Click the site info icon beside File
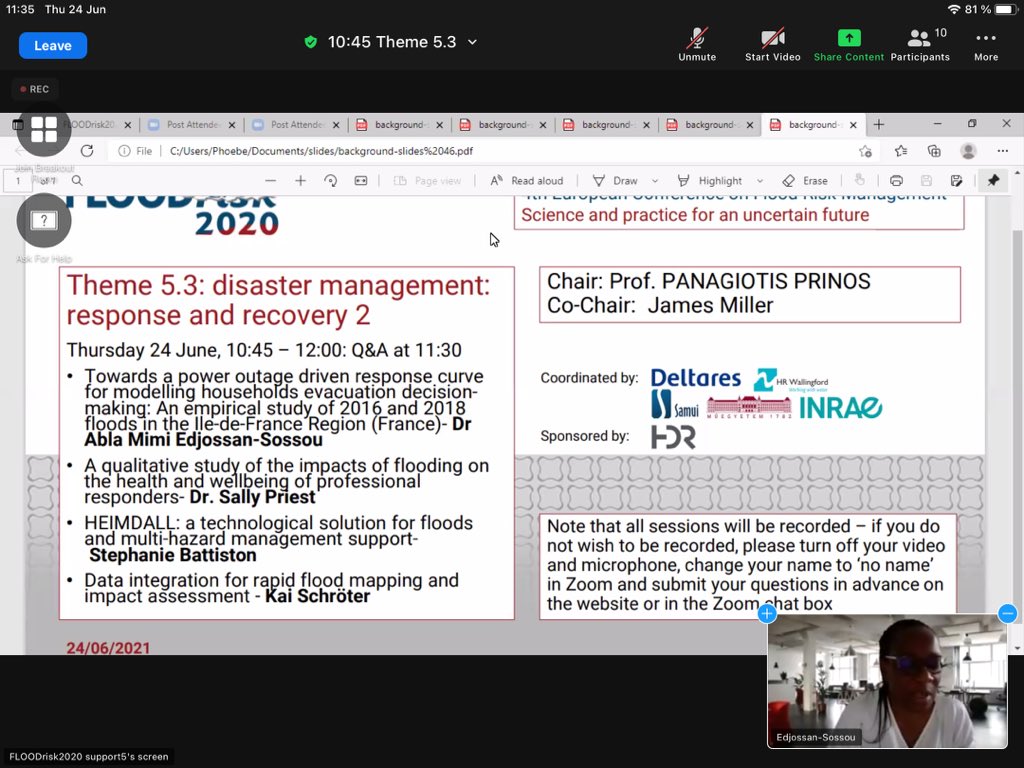This screenshot has height=768, width=1024. pyautogui.click(x=123, y=151)
